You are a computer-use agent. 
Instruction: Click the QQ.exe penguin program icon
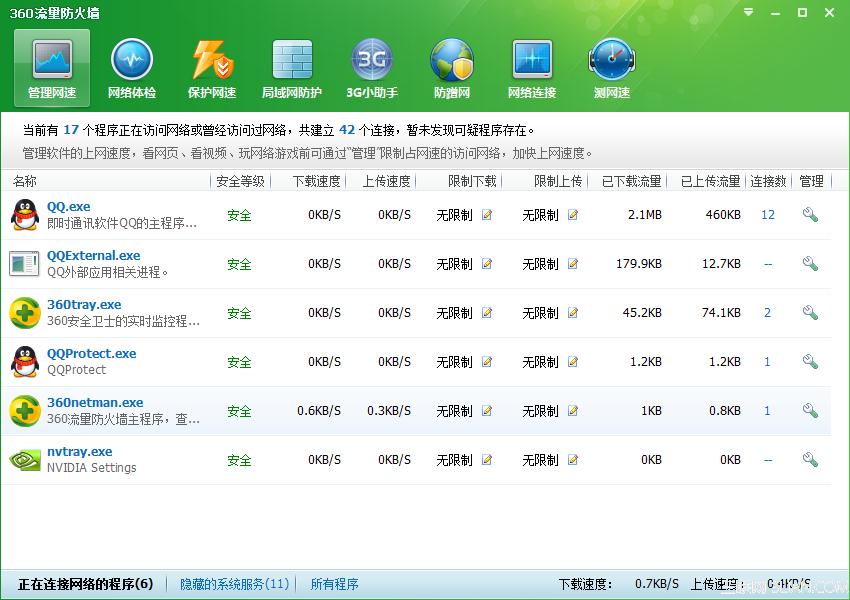tap(25, 214)
